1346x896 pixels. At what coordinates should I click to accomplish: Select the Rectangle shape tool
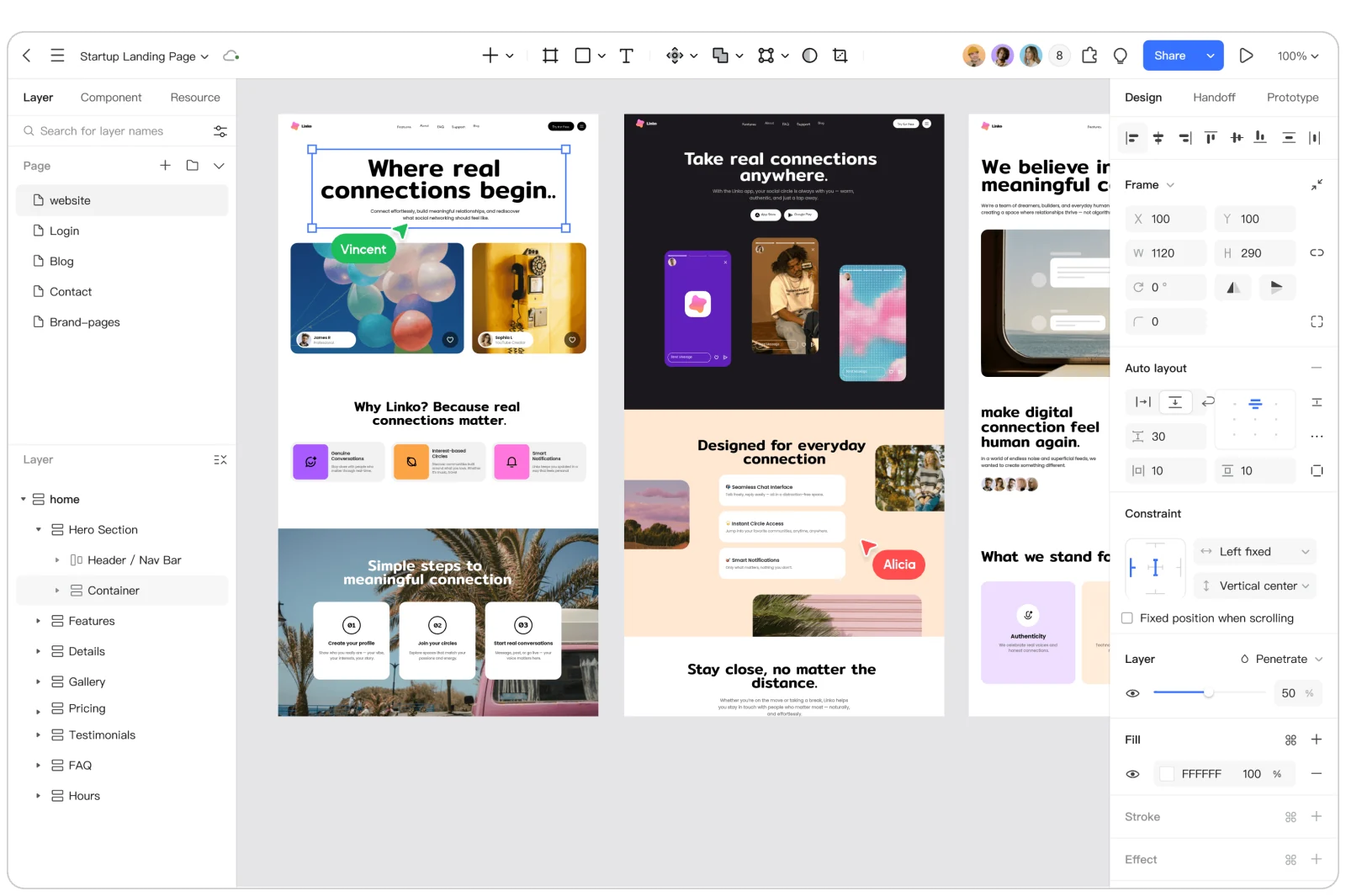coord(582,56)
